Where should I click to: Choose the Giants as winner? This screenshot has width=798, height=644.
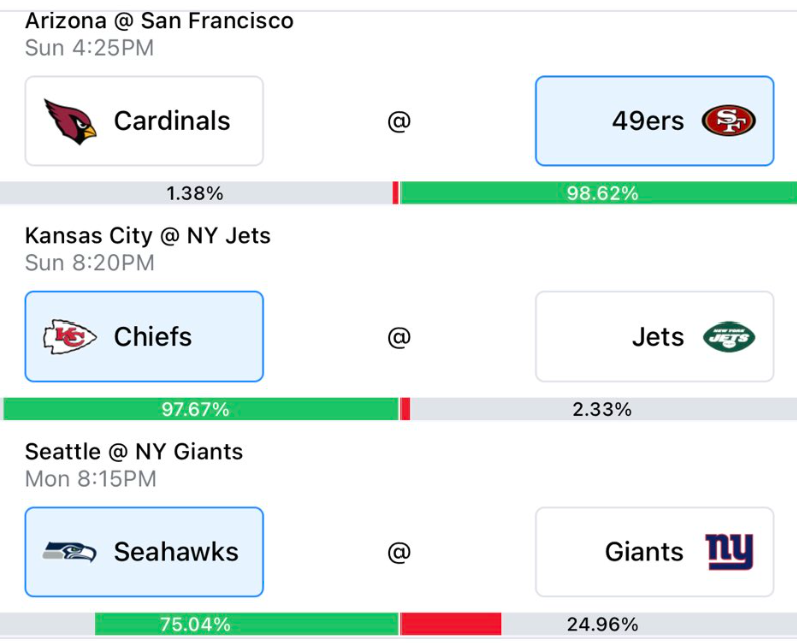click(x=654, y=552)
